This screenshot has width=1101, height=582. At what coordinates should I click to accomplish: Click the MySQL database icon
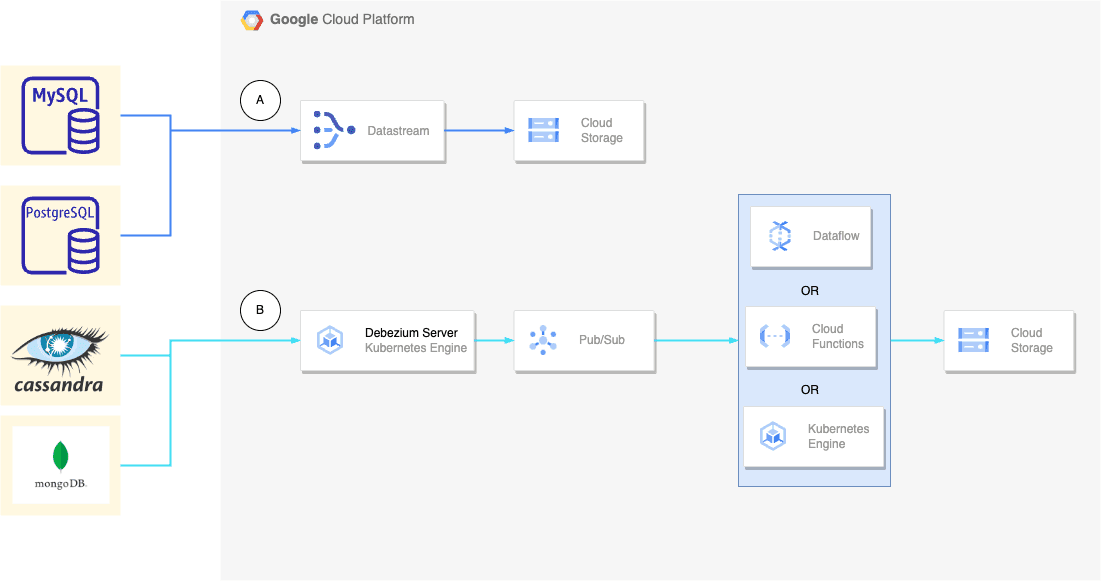click(x=60, y=116)
